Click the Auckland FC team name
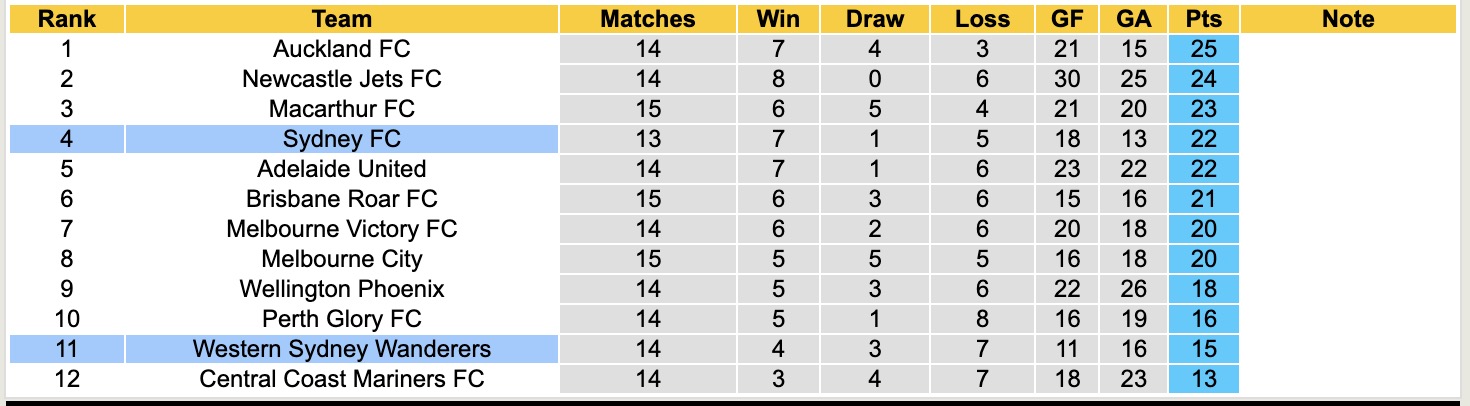The width and height of the screenshot is (1470, 406). tap(341, 49)
